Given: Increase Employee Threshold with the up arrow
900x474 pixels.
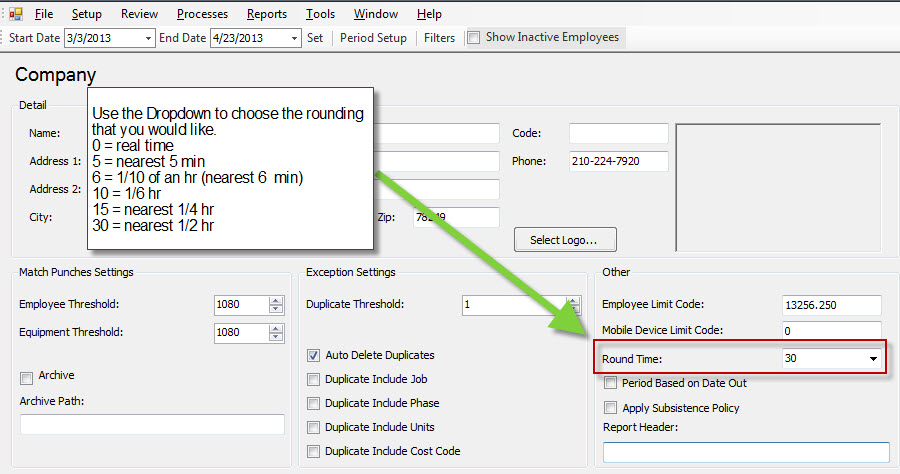Looking at the screenshot, I should click(276, 301).
